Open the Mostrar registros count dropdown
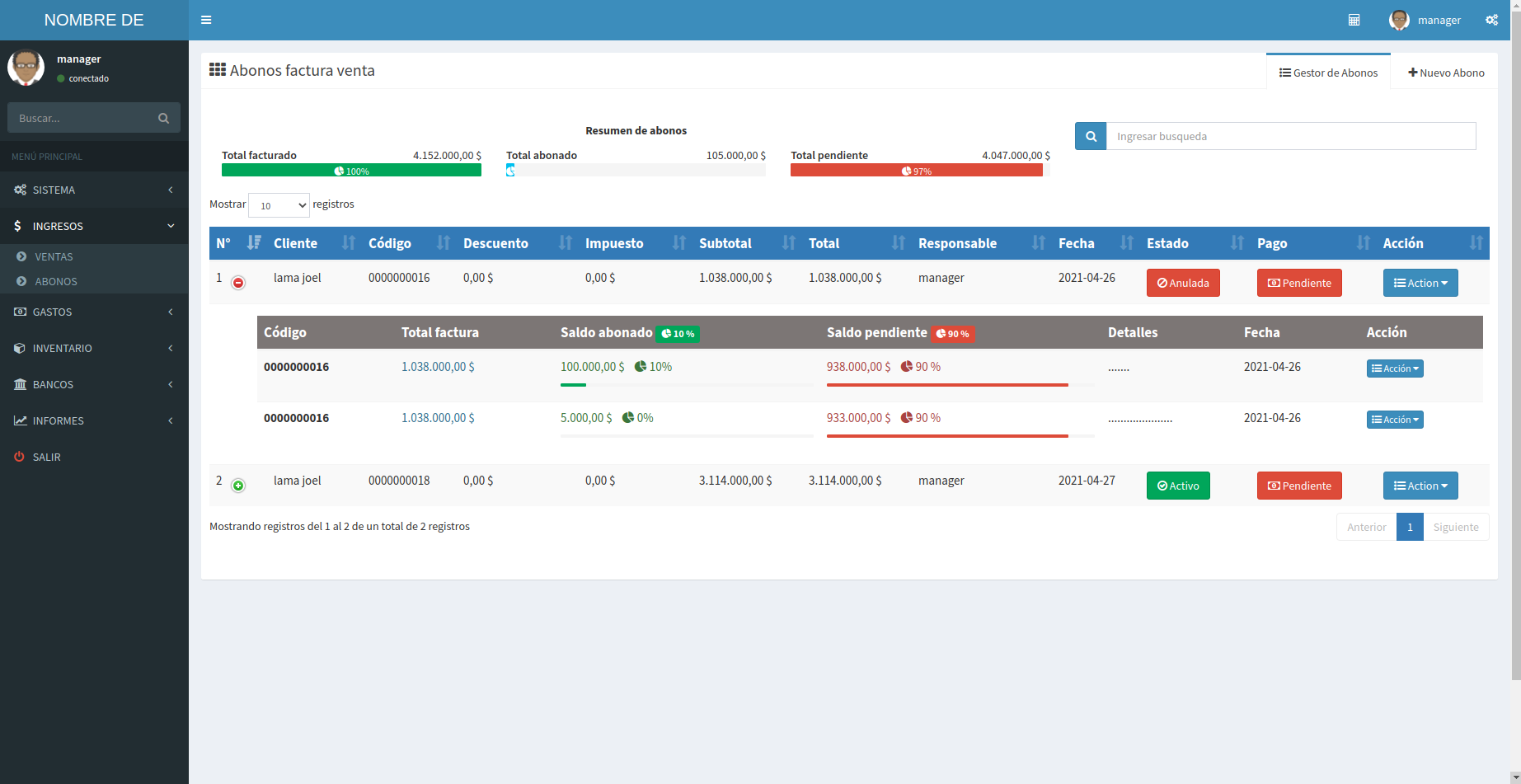Image resolution: width=1521 pixels, height=784 pixels. (279, 205)
